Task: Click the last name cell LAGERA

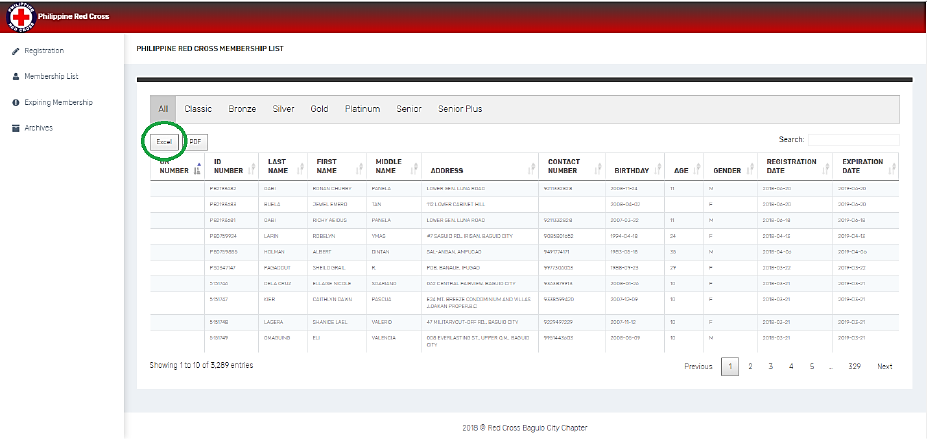Action: point(272,321)
